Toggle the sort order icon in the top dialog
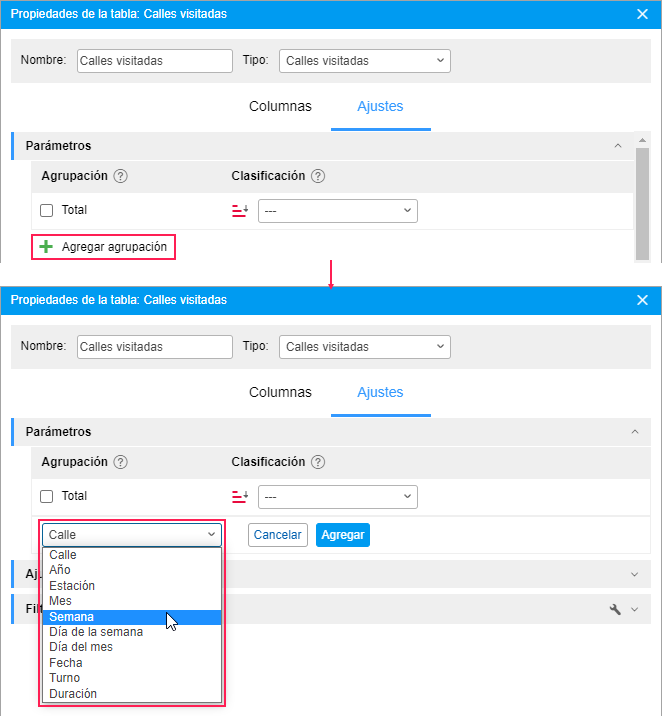The height and width of the screenshot is (716, 662). (x=239, y=210)
